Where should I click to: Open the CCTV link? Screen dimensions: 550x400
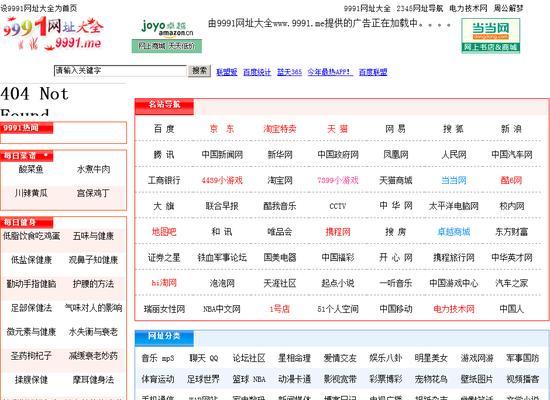[337, 206]
